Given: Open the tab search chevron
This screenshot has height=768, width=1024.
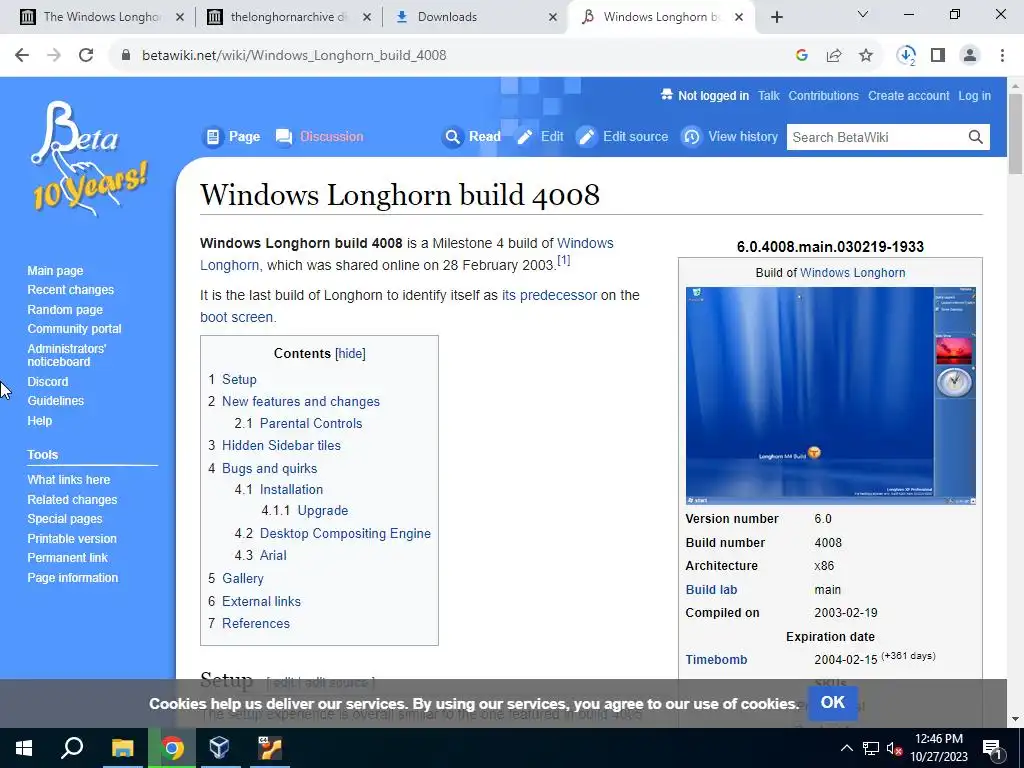Looking at the screenshot, I should pos(863,14).
